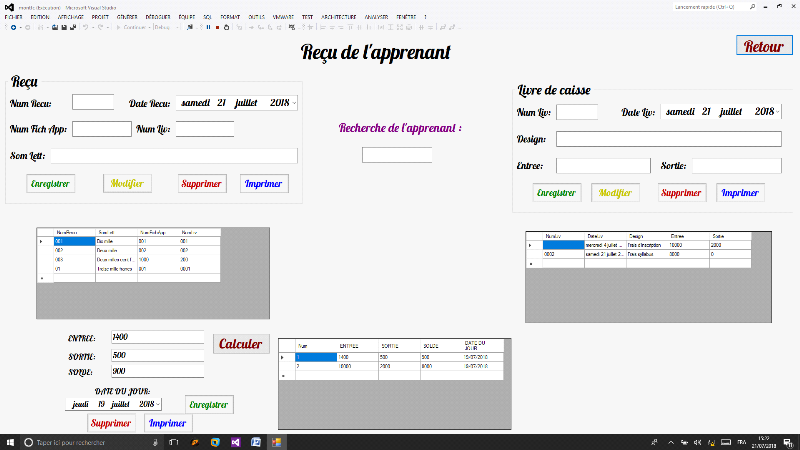Click the Cortana microphone icon in taskbar
The height and width of the screenshot is (450, 800).
[155, 442]
